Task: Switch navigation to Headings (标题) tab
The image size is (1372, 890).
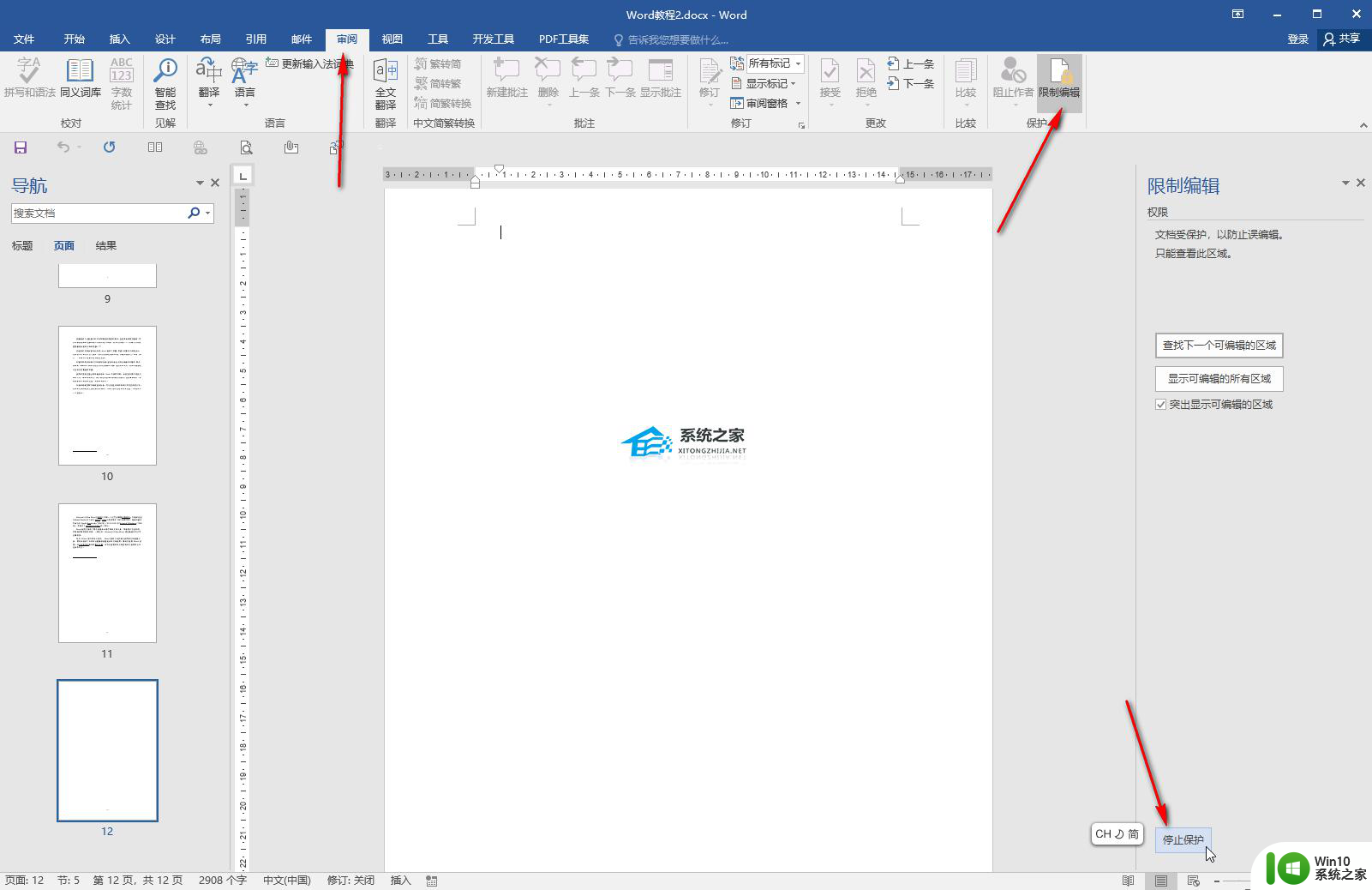Action: tap(22, 246)
